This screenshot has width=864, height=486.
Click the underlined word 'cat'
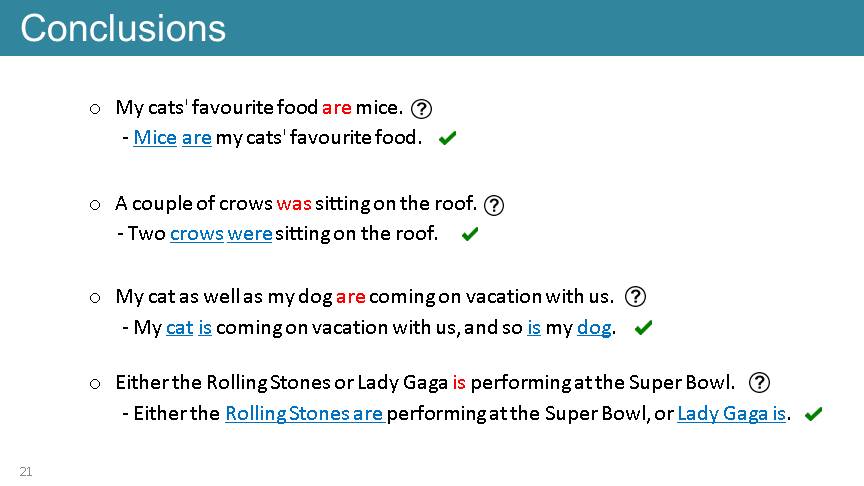180,328
